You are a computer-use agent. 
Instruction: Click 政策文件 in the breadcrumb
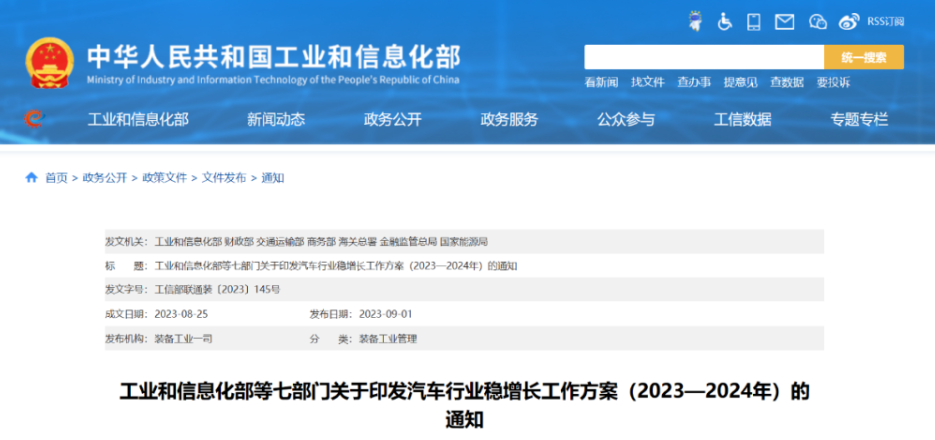[x=164, y=178]
